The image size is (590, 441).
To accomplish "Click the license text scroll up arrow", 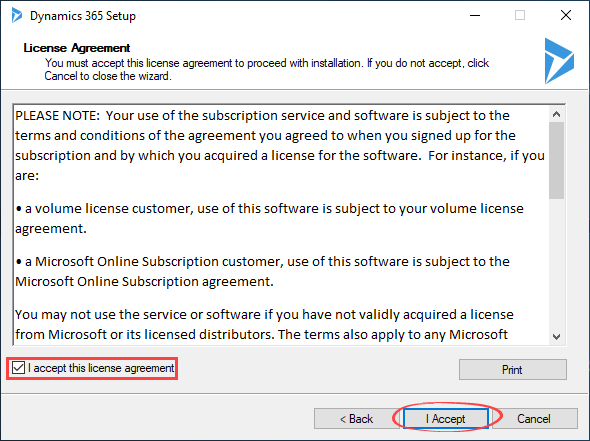I will (557, 114).
